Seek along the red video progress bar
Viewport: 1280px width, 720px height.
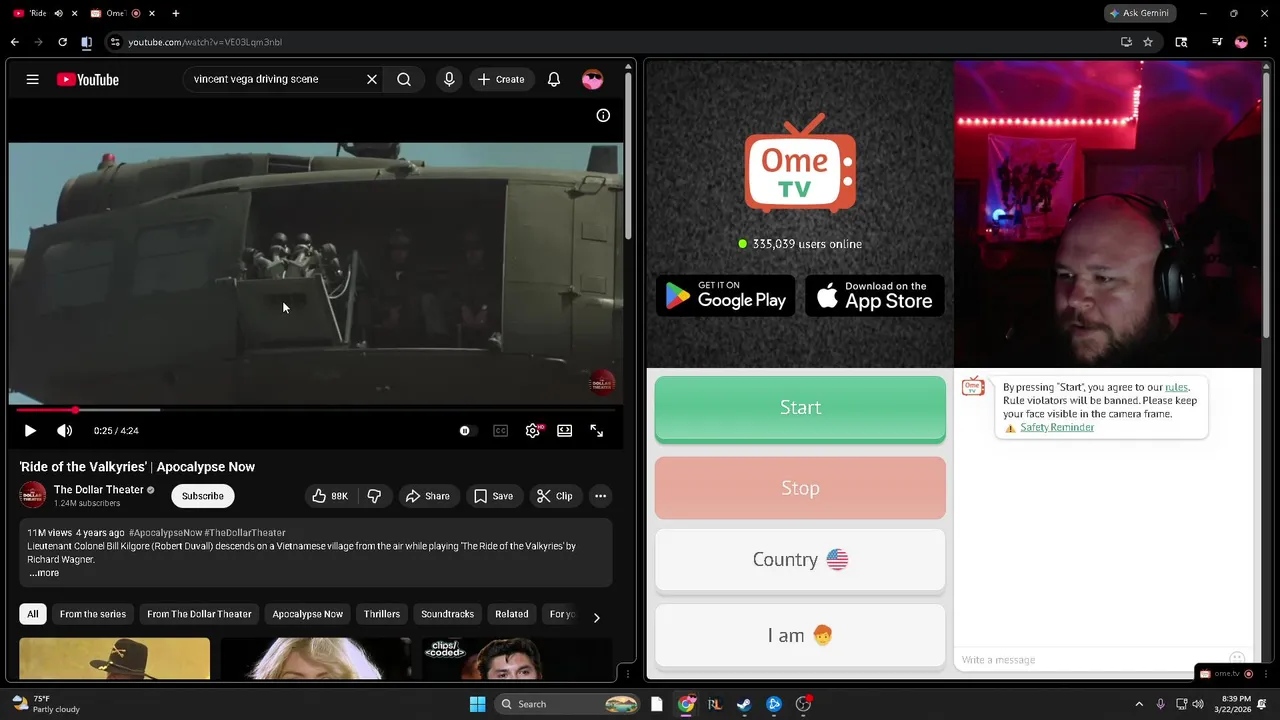(316, 410)
